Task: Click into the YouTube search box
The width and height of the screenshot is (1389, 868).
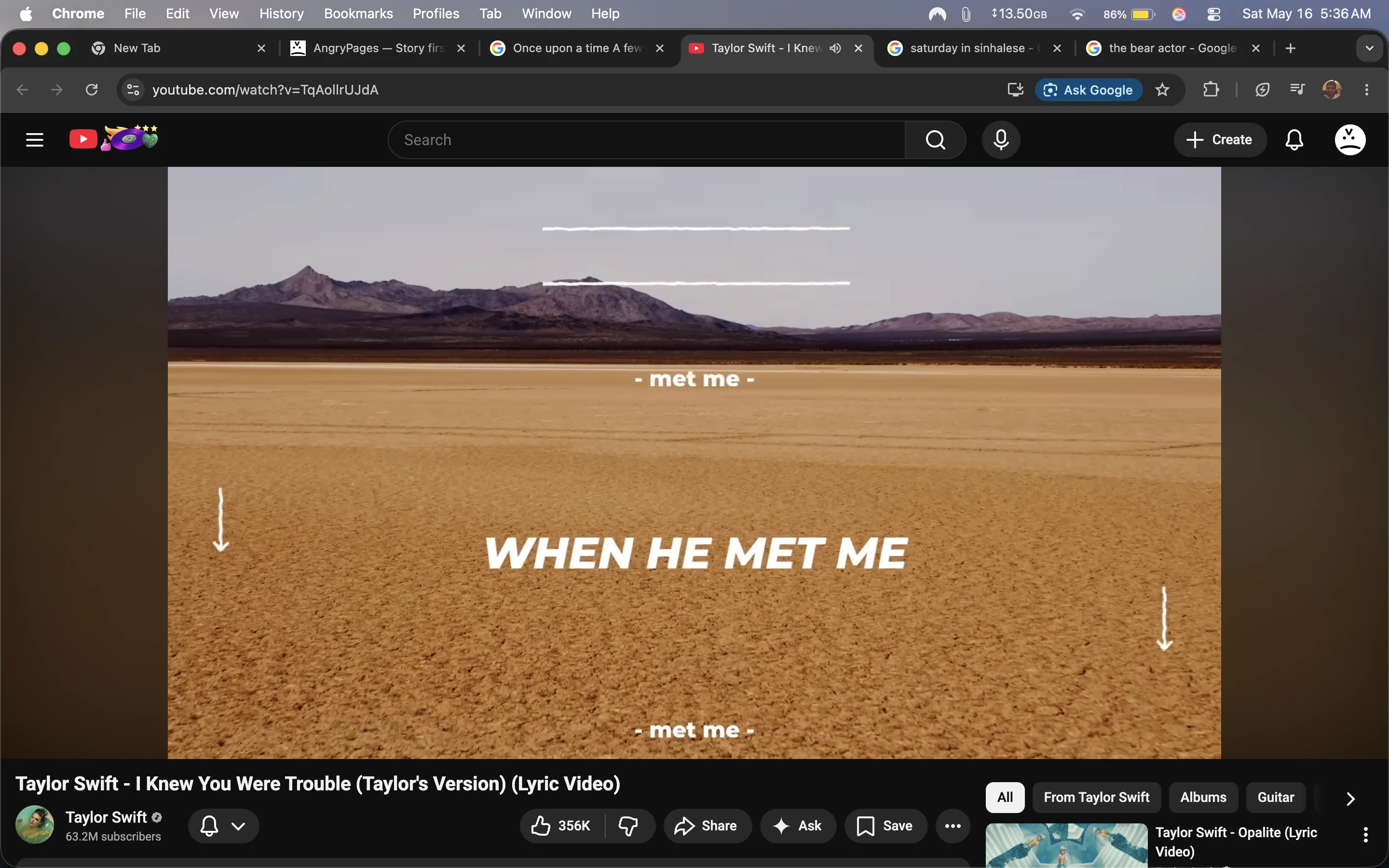Action: click(x=647, y=139)
